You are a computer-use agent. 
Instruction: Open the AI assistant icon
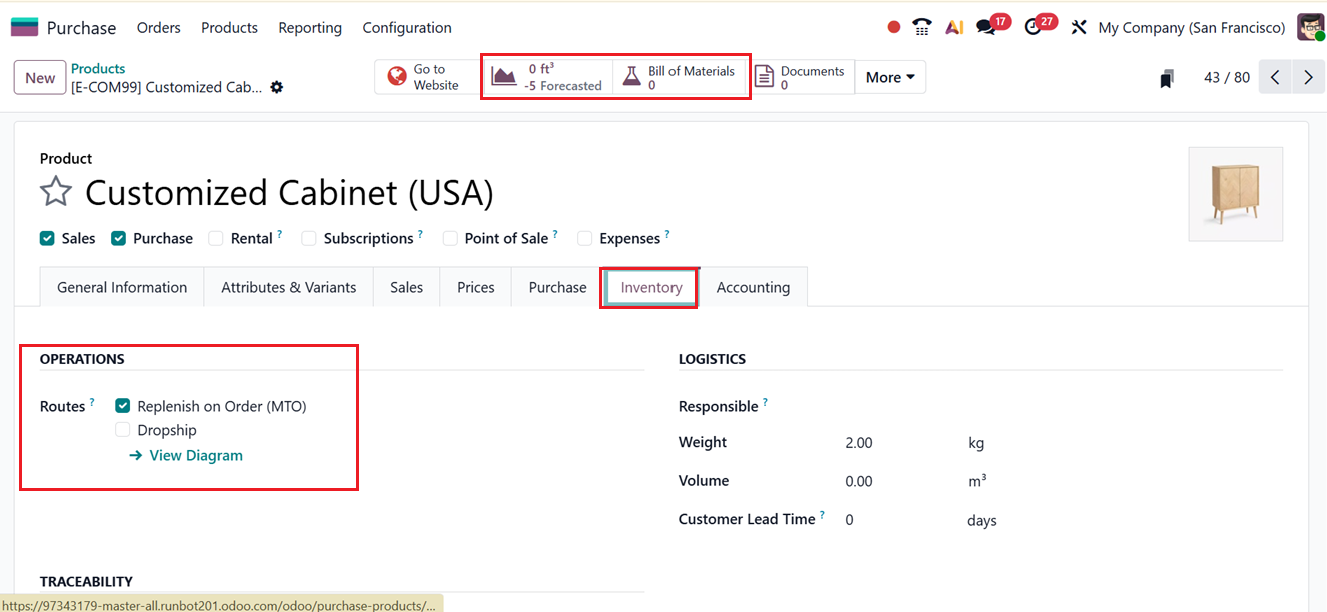pyautogui.click(x=954, y=27)
